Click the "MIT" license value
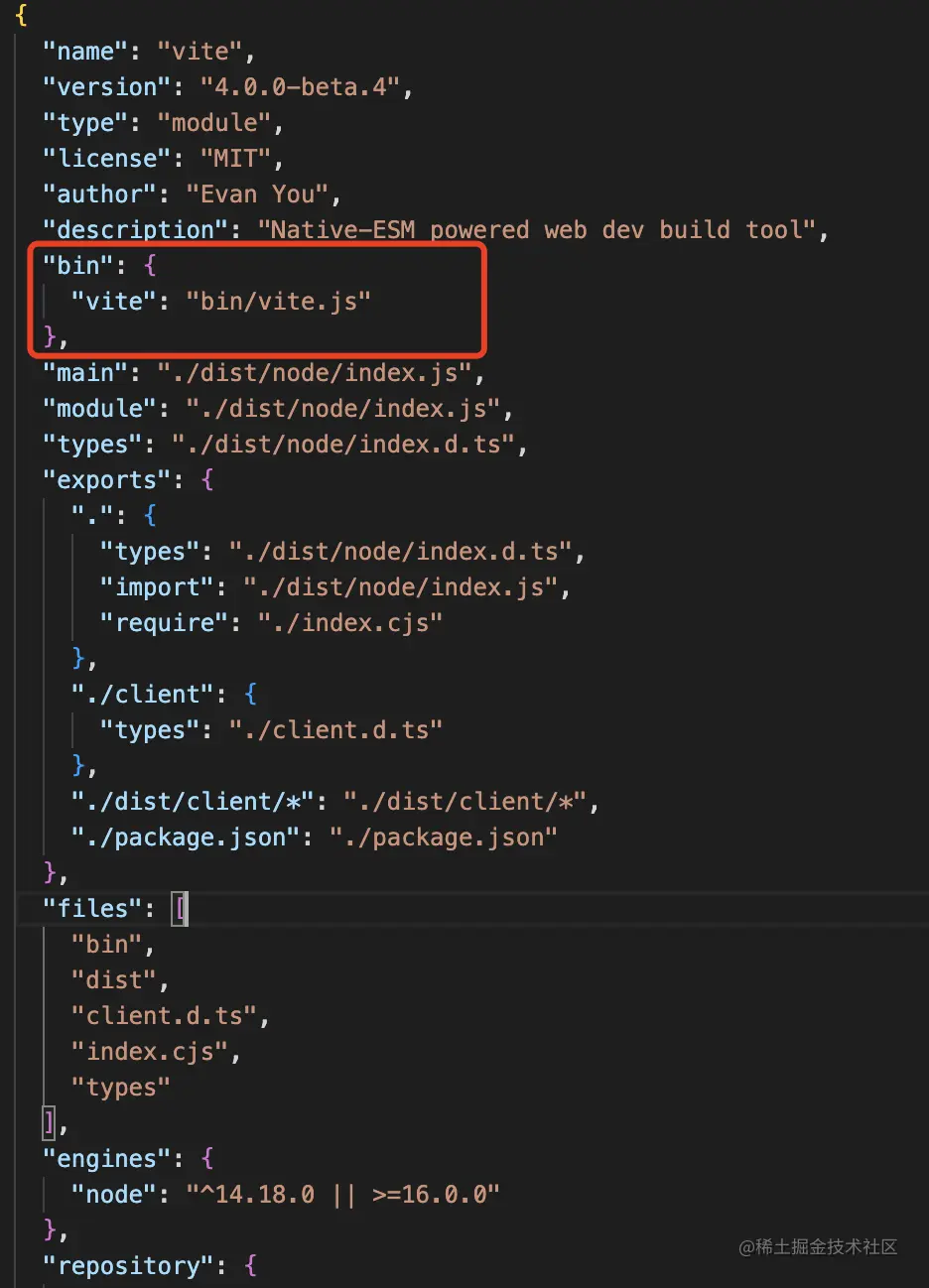This screenshot has height=1288, width=929. click(236, 159)
